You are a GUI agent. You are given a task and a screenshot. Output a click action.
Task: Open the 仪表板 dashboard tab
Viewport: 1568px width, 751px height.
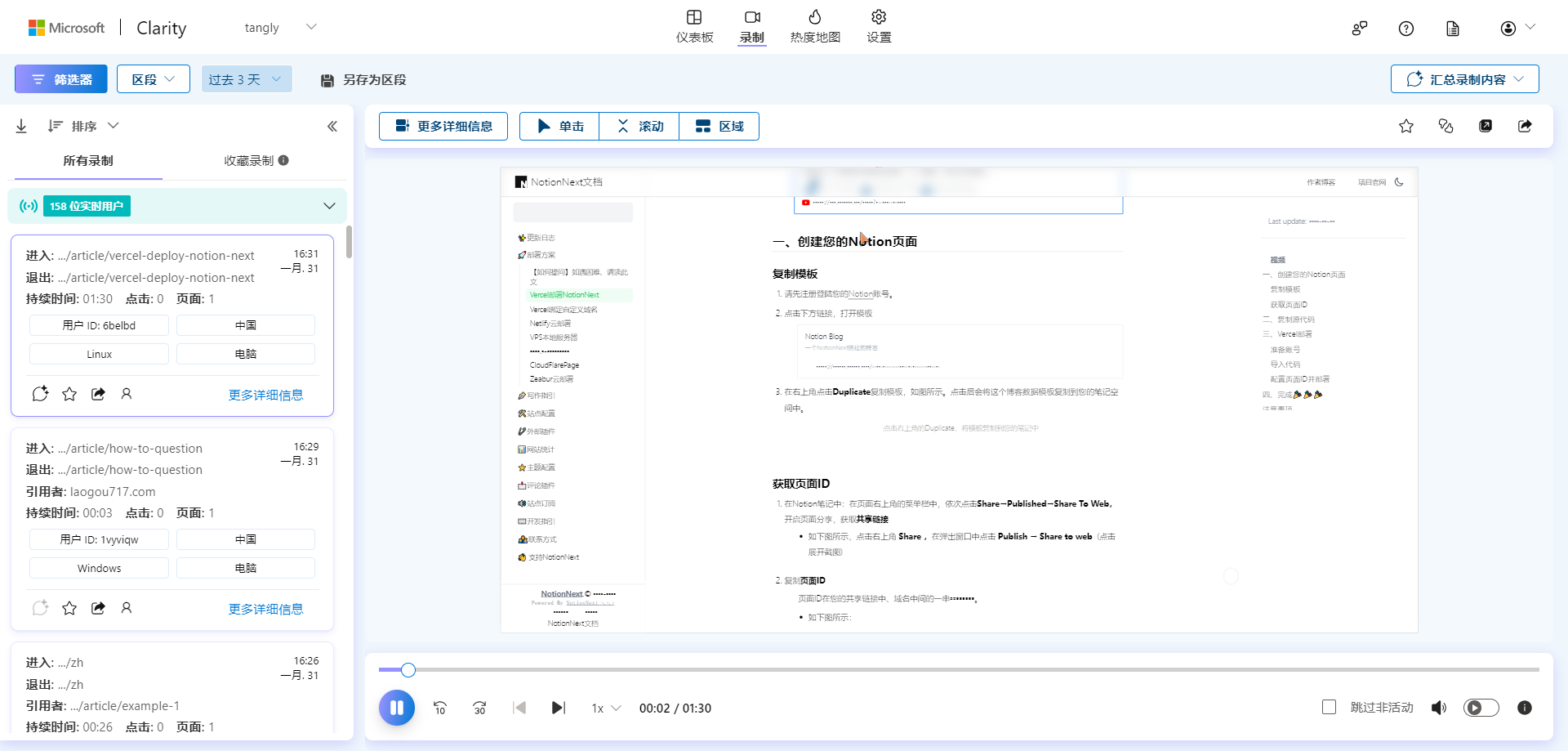tap(694, 27)
